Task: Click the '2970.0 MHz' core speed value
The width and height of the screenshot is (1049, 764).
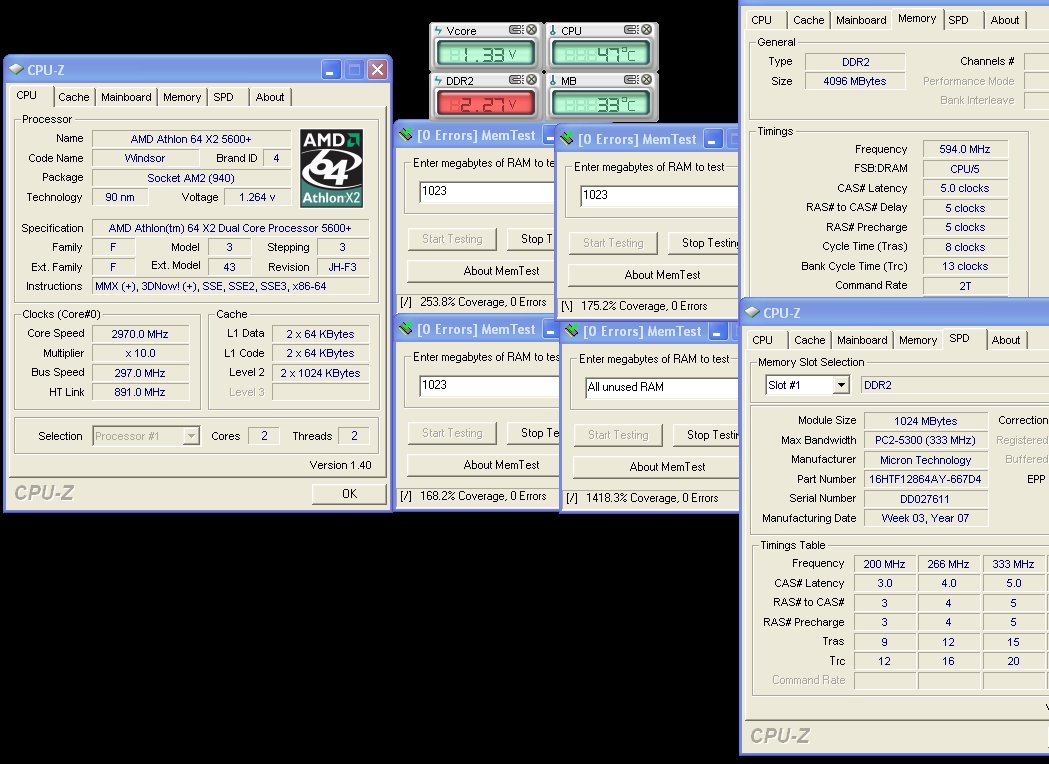Action: pyautogui.click(x=140, y=334)
